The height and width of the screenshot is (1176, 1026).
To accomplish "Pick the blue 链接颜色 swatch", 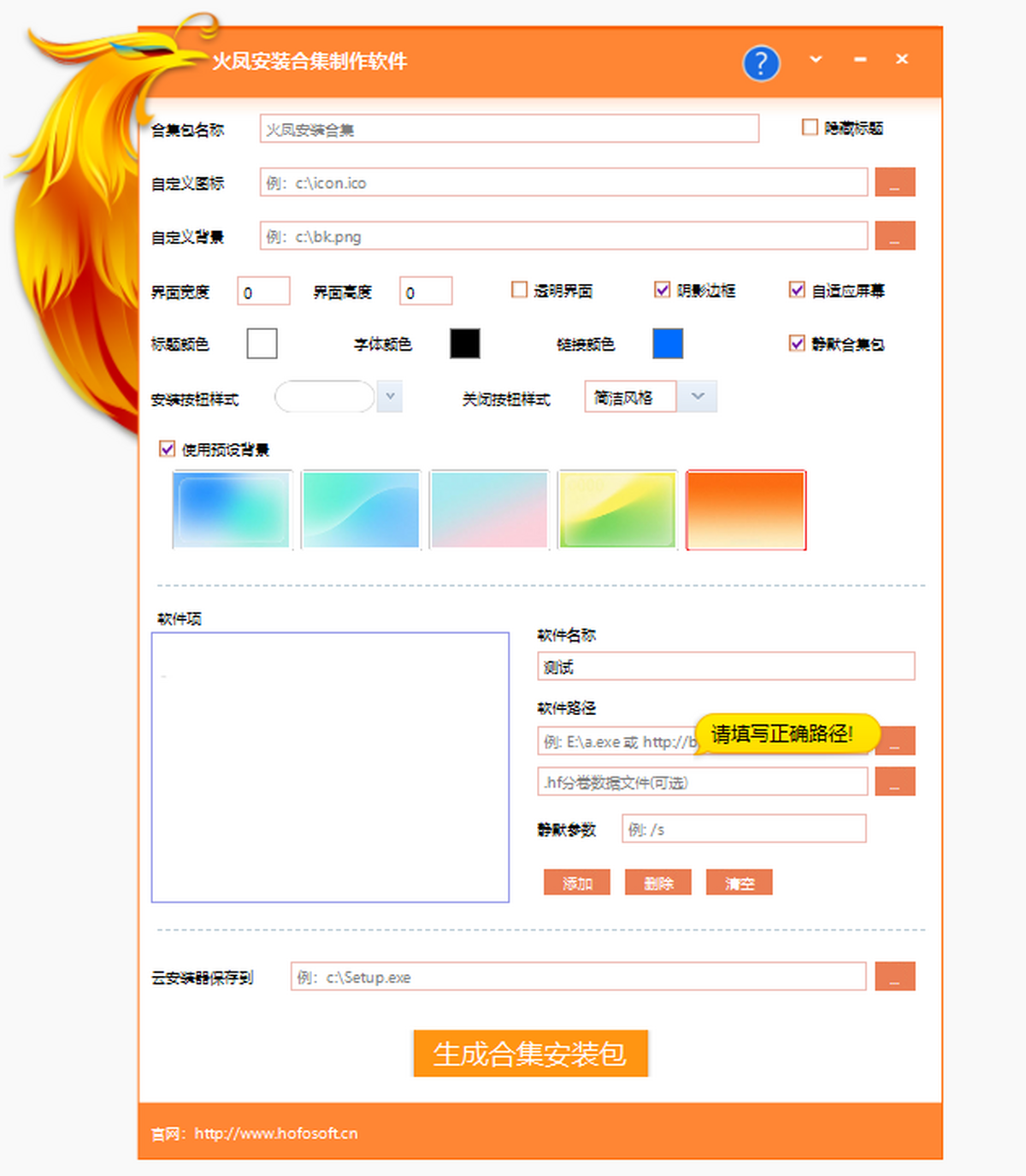I will click(x=668, y=344).
